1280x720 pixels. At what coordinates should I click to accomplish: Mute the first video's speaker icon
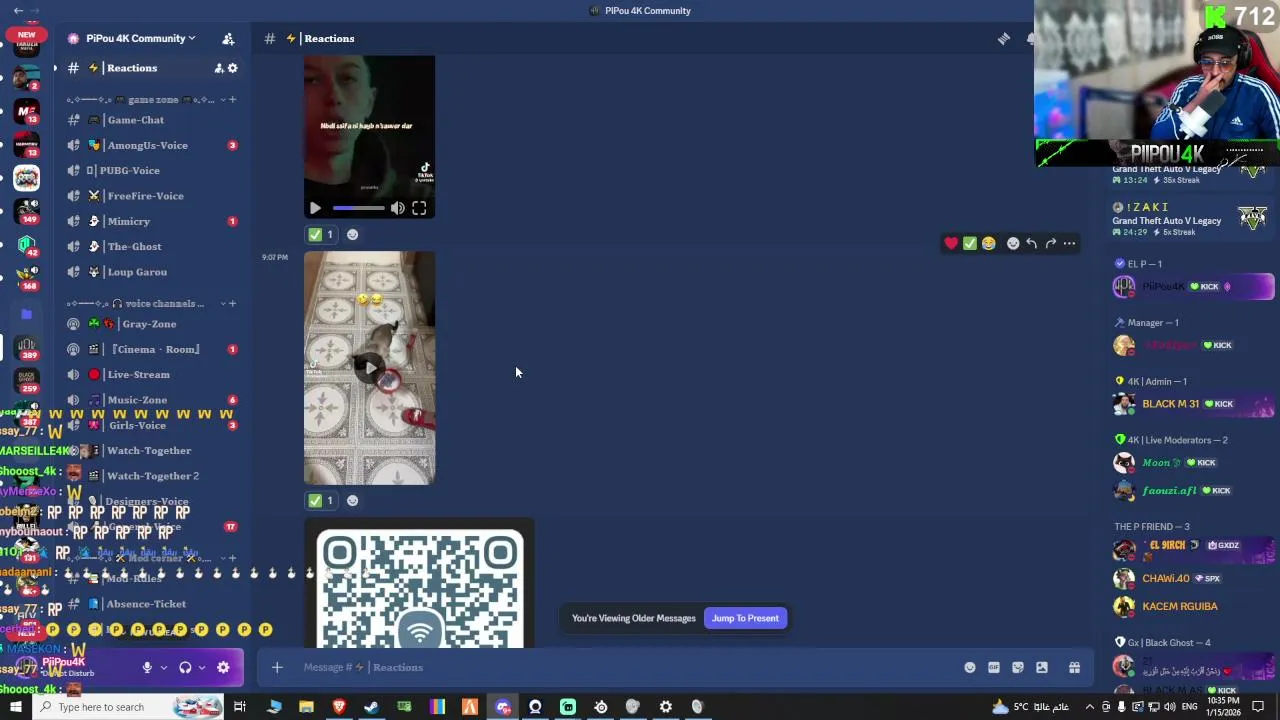[x=398, y=208]
